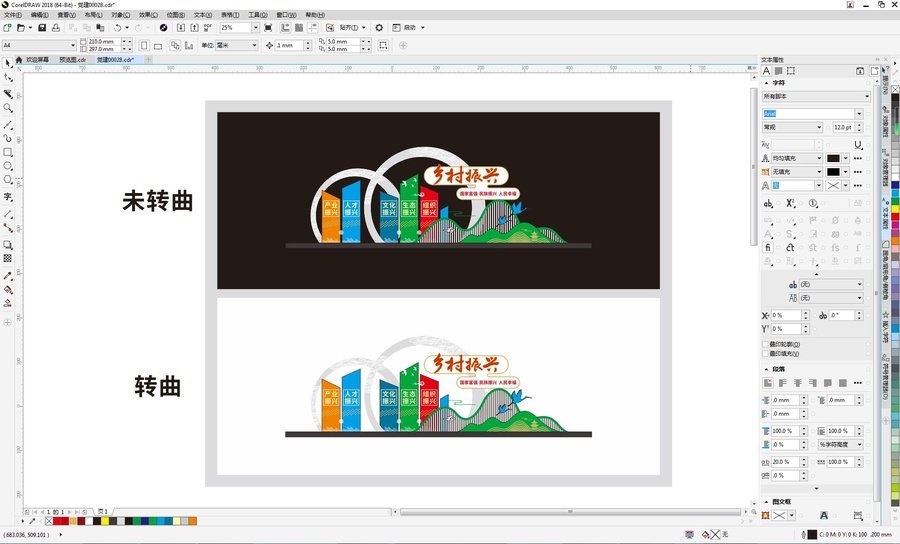The width and height of the screenshot is (900, 544).
Task: Open the A4 page size dropdown
Action: pos(73,45)
